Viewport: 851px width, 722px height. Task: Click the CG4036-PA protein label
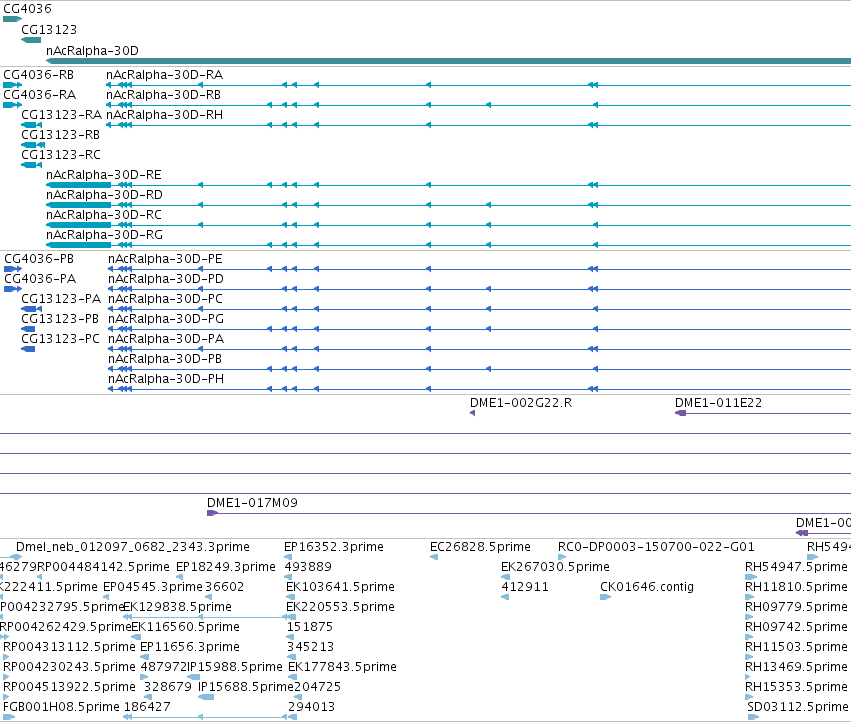pyautogui.click(x=40, y=278)
